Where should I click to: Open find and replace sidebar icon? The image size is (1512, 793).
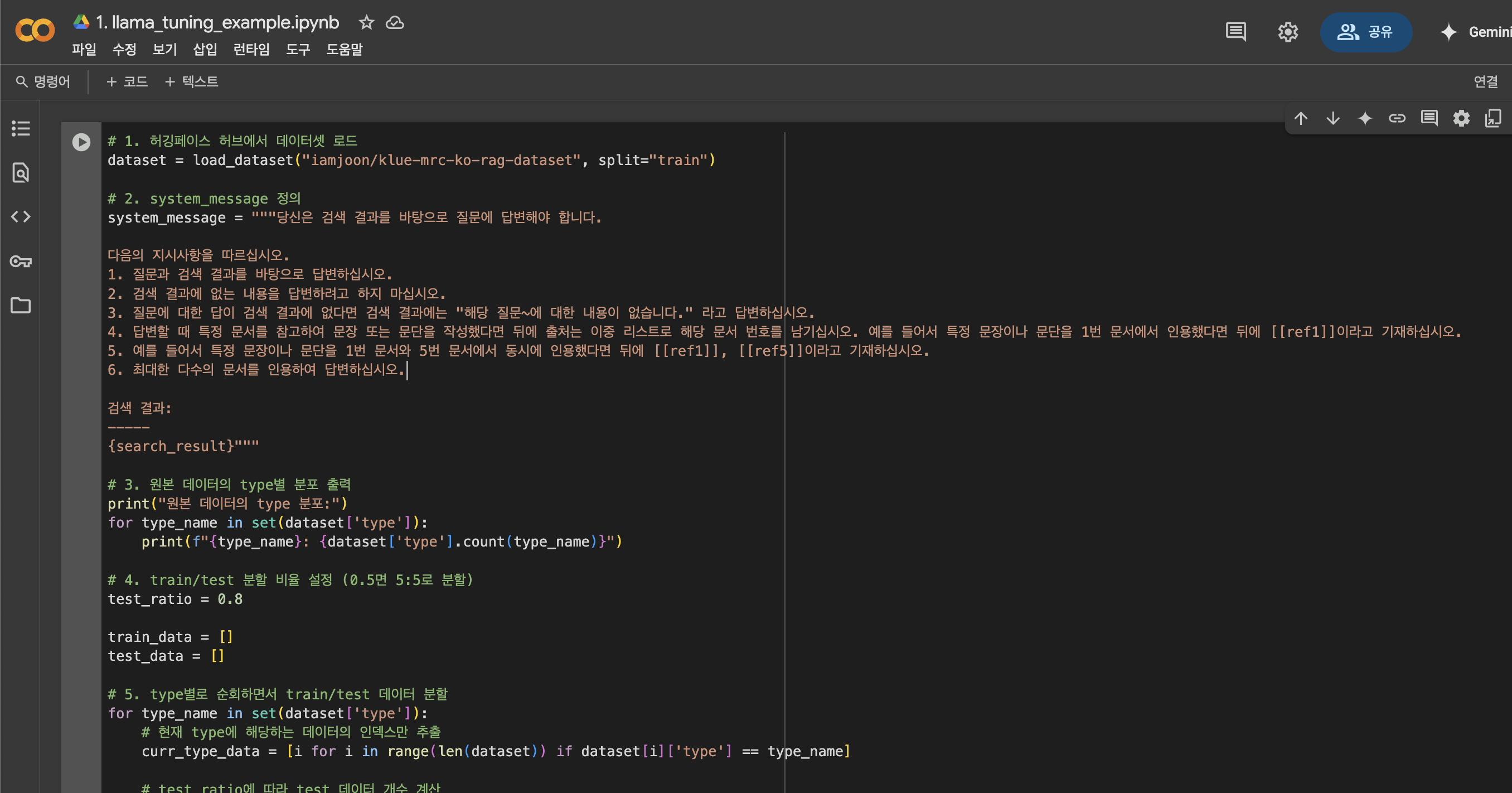[21, 172]
